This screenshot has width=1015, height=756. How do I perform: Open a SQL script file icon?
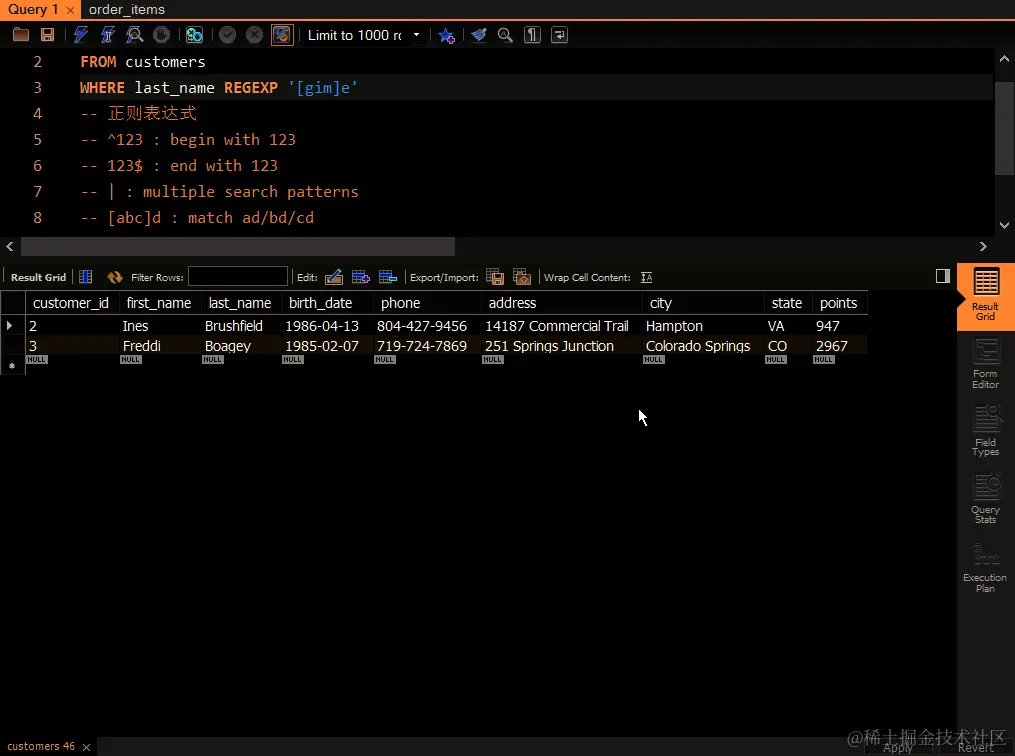coord(21,35)
